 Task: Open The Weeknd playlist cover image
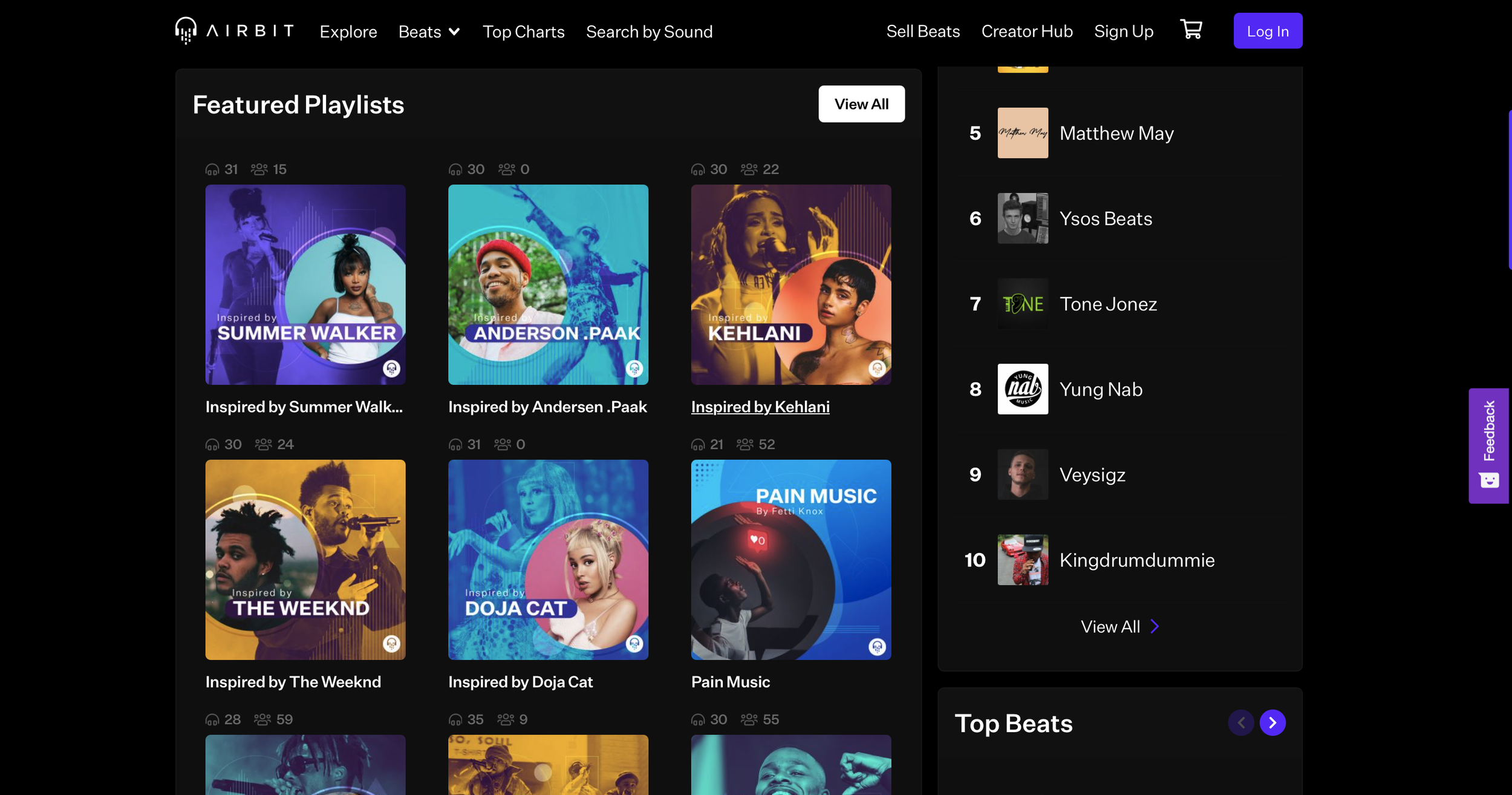[x=305, y=560]
